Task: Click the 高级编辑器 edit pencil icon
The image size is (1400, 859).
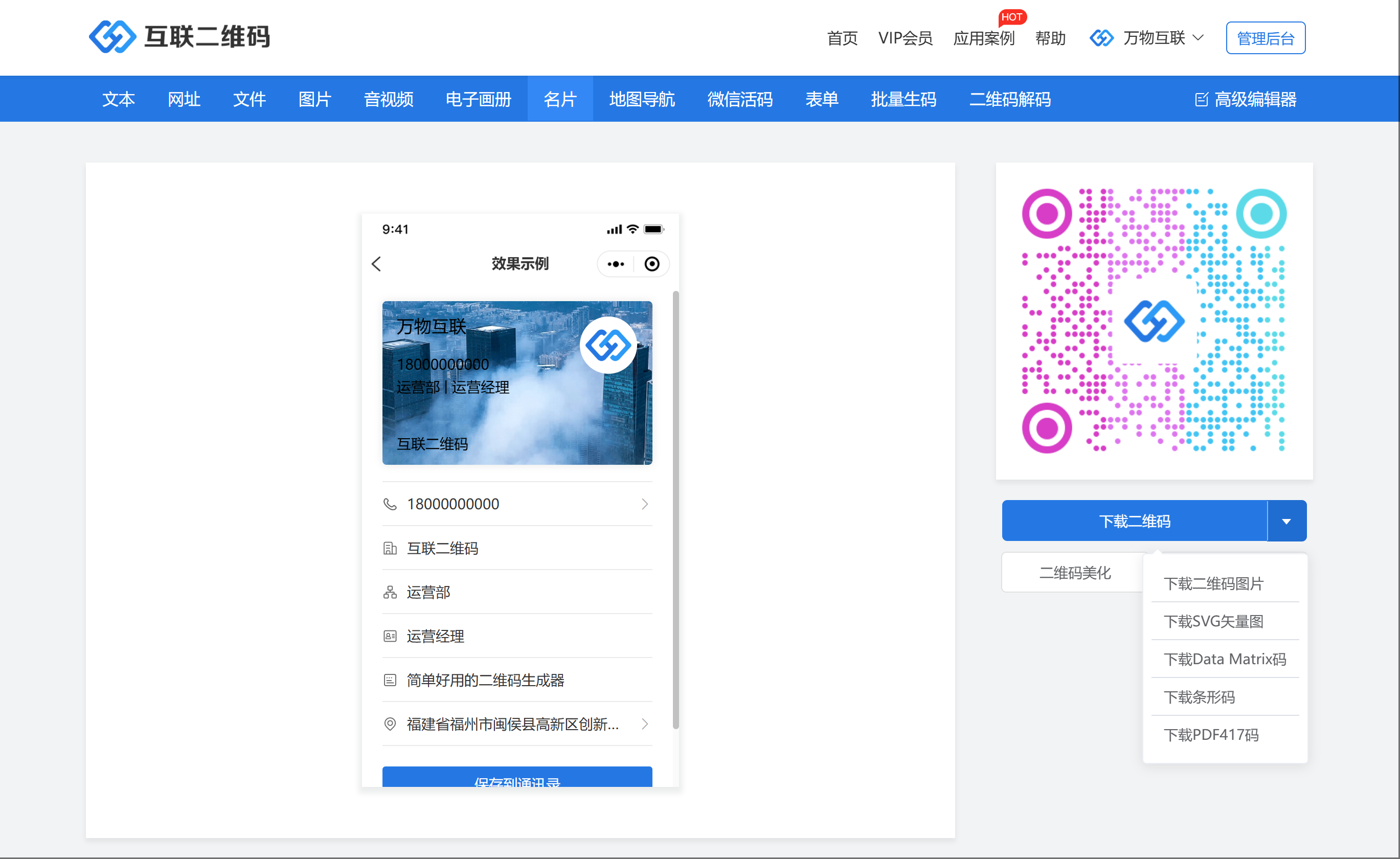Action: [1201, 99]
